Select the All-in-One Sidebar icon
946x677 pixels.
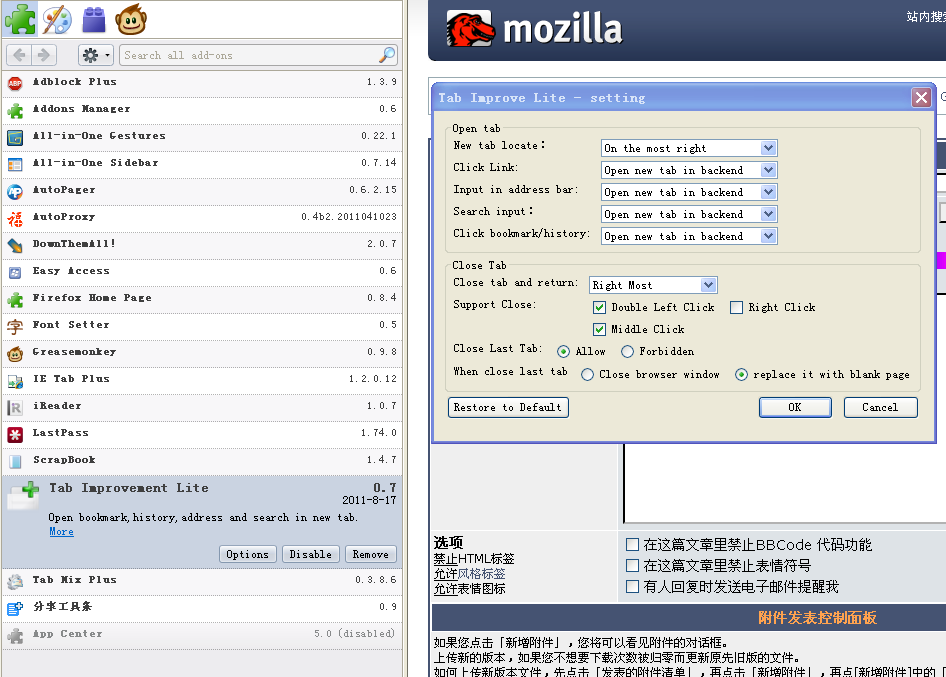pyautogui.click(x=15, y=164)
